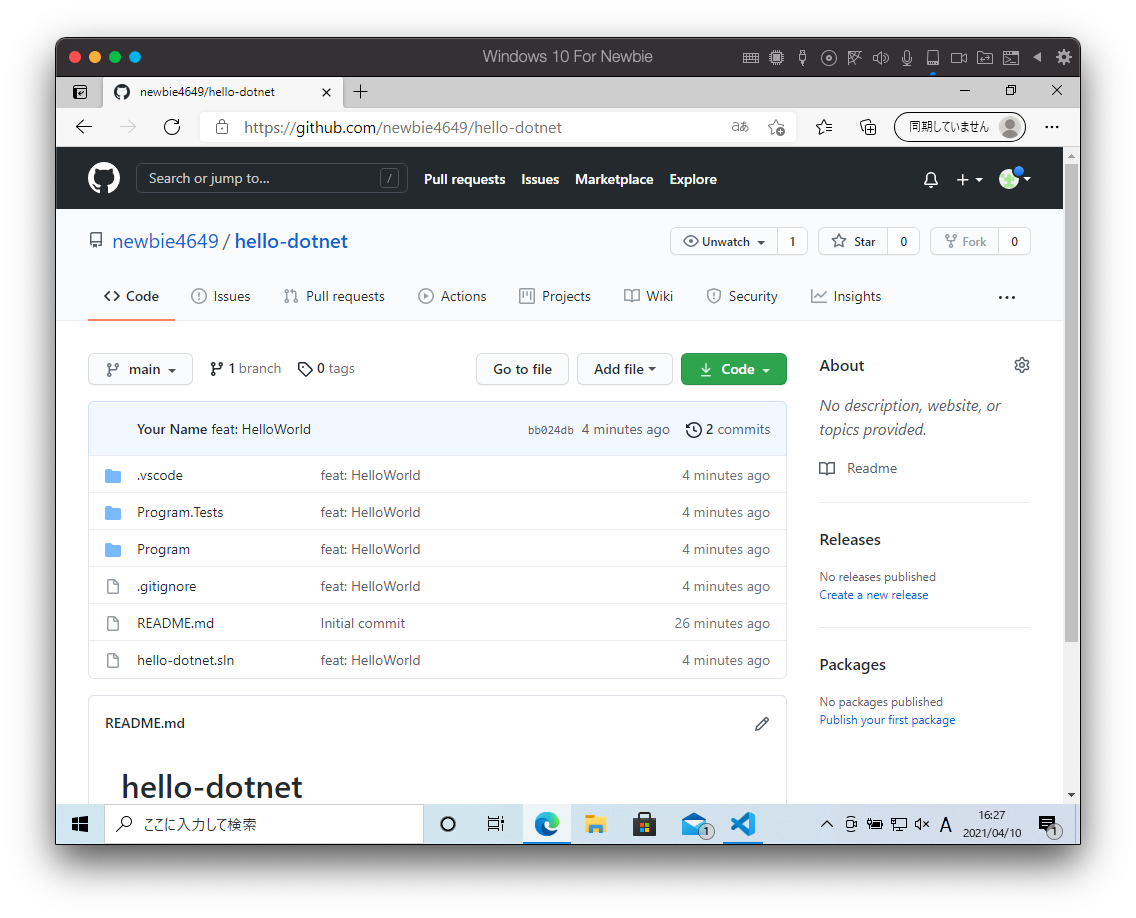Open commit history clock icon
Viewport: 1136px width, 918px height.
pos(693,430)
